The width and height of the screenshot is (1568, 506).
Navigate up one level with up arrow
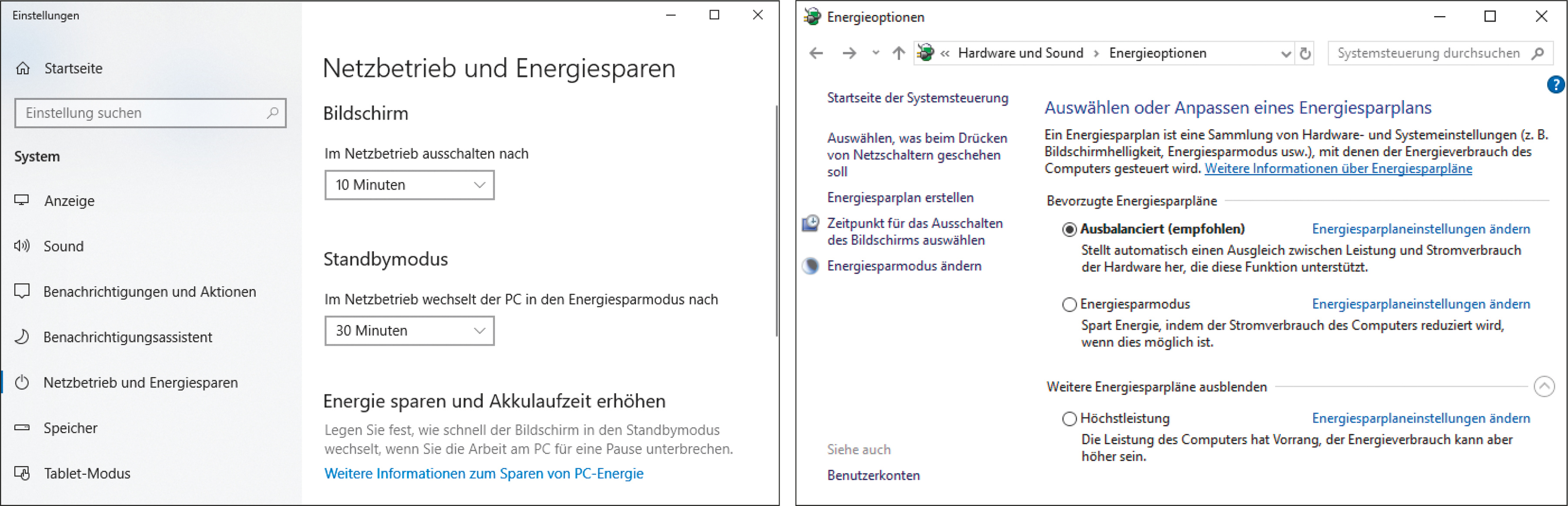(x=898, y=54)
